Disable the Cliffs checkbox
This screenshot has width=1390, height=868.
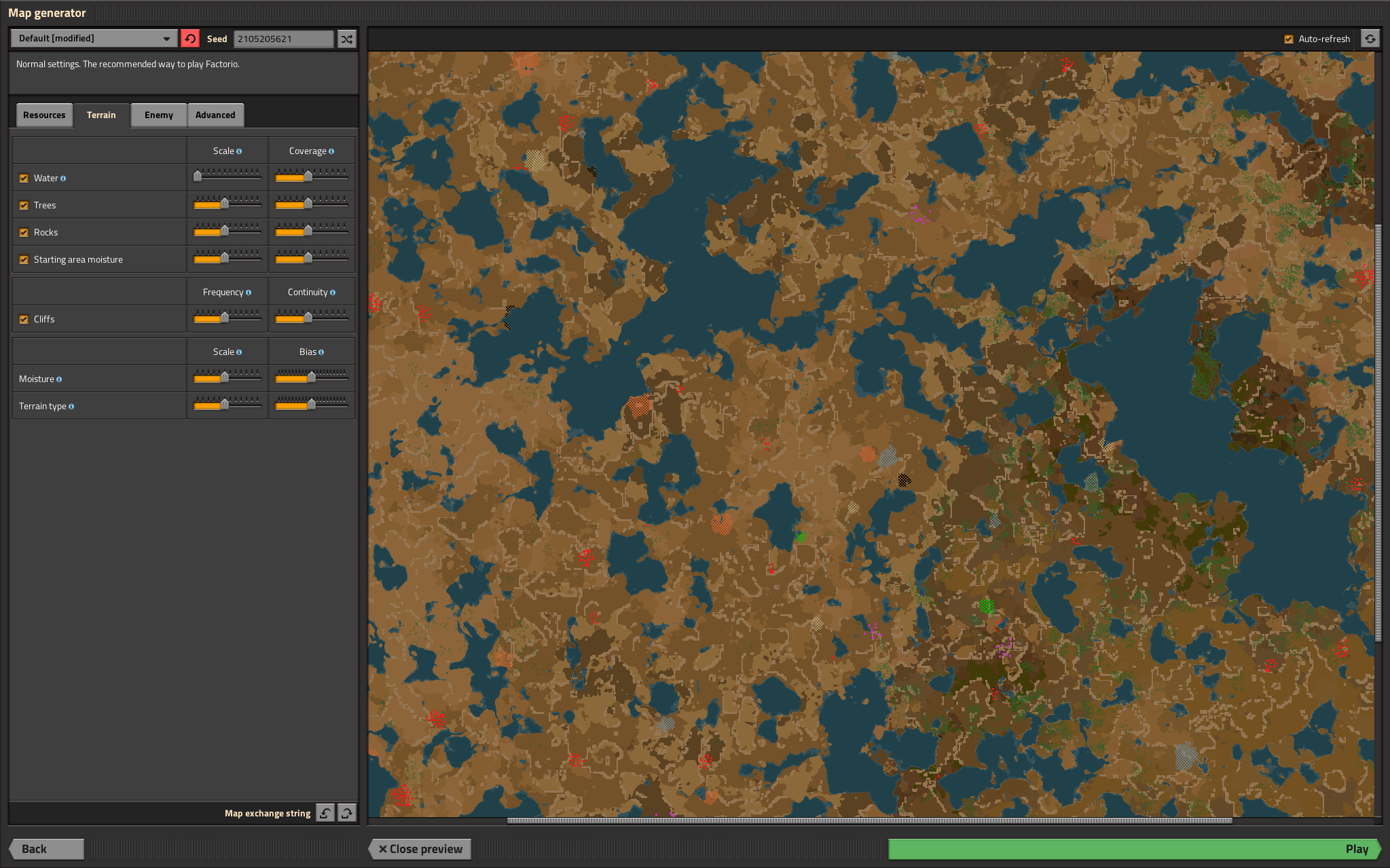(24, 320)
